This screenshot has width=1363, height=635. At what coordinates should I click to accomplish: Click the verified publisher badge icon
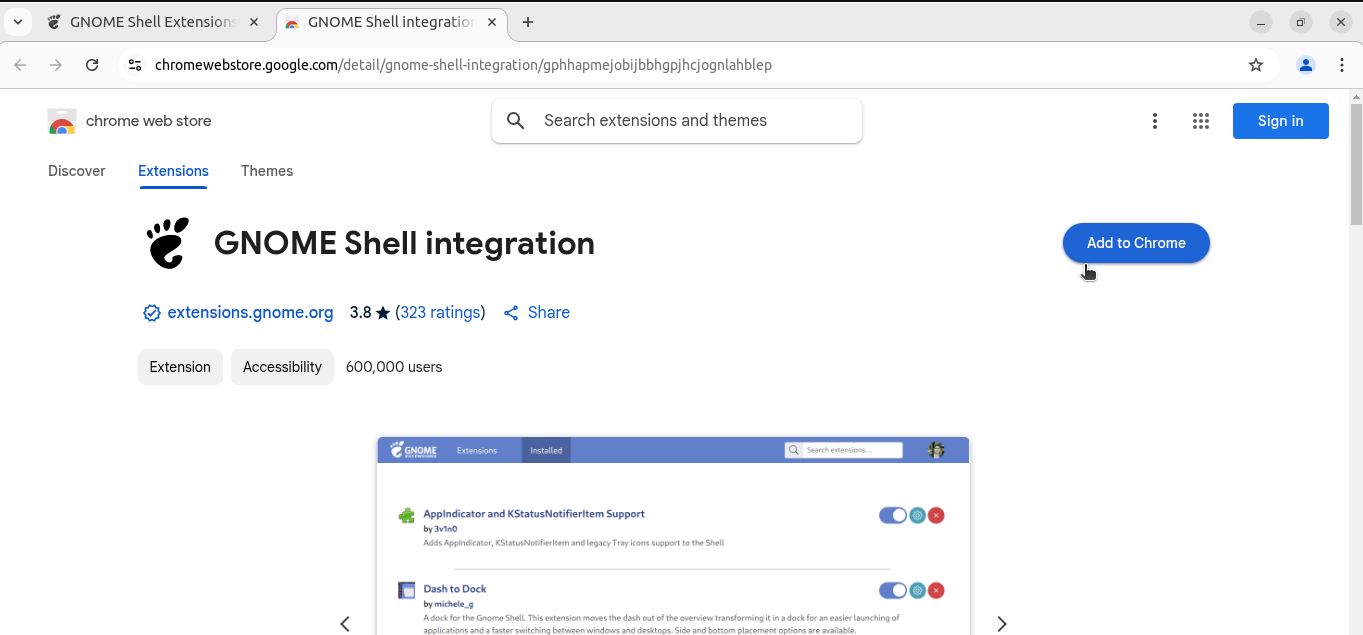[x=152, y=313]
